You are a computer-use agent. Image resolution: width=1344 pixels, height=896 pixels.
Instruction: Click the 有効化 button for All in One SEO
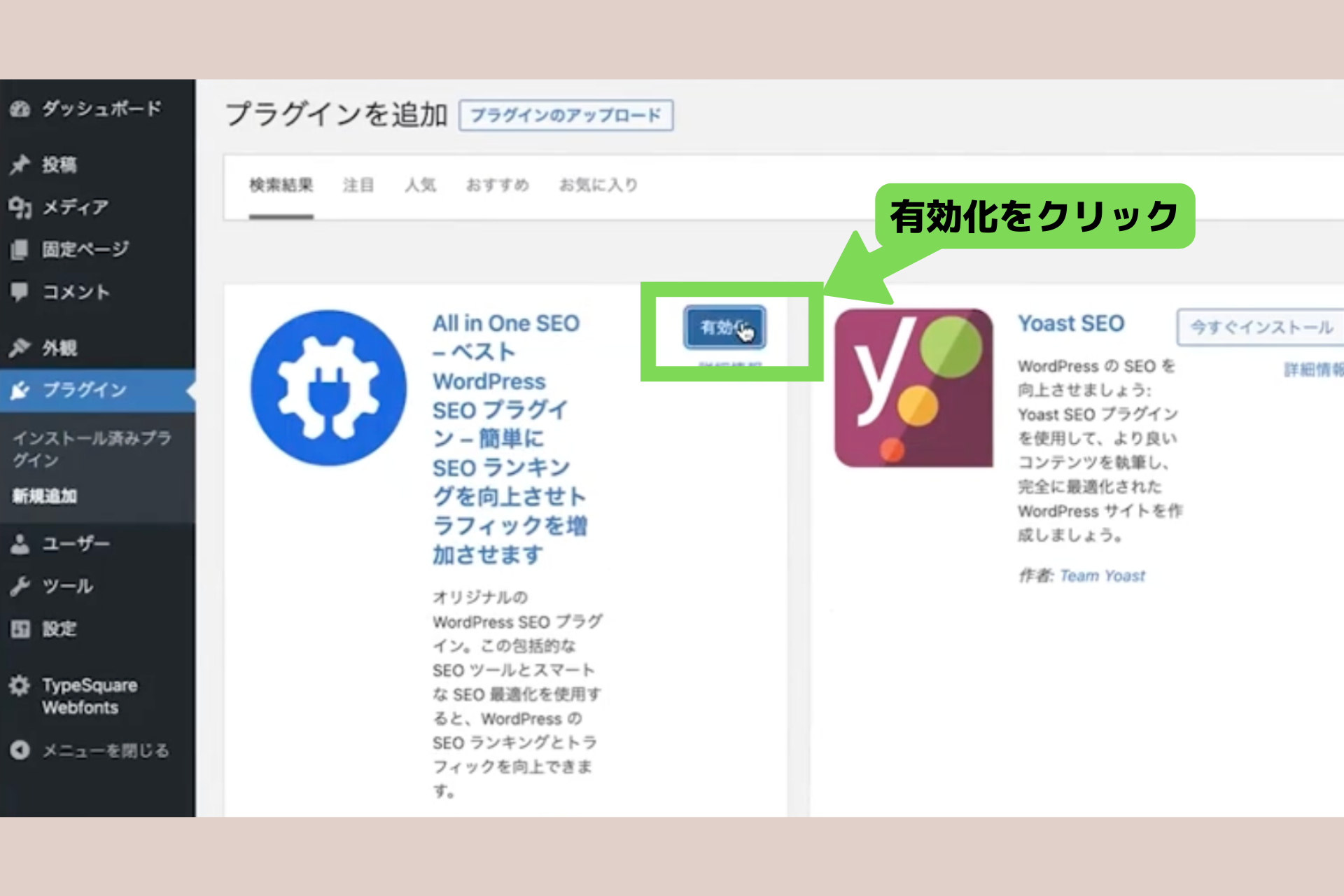point(724,327)
